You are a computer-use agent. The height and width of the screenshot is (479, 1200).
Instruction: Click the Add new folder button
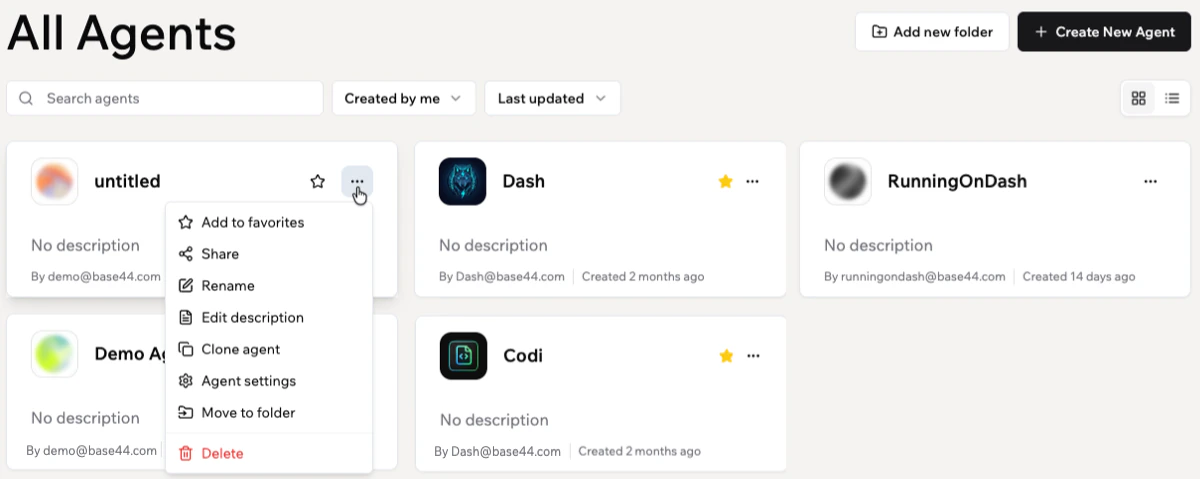[x=932, y=32]
